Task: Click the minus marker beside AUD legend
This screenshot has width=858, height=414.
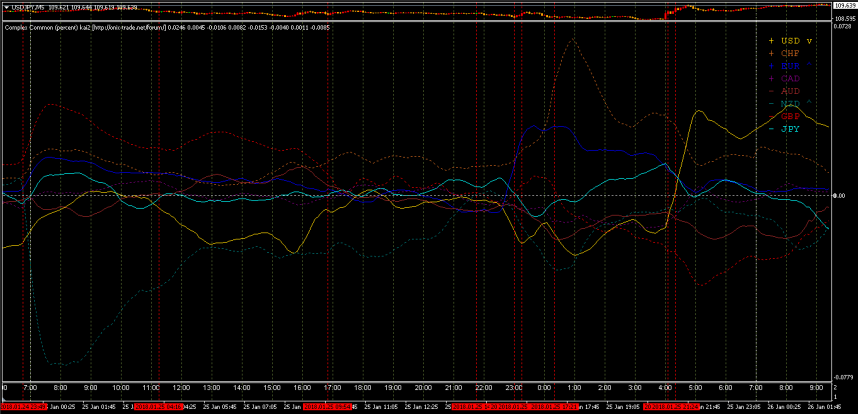Action: click(x=770, y=91)
